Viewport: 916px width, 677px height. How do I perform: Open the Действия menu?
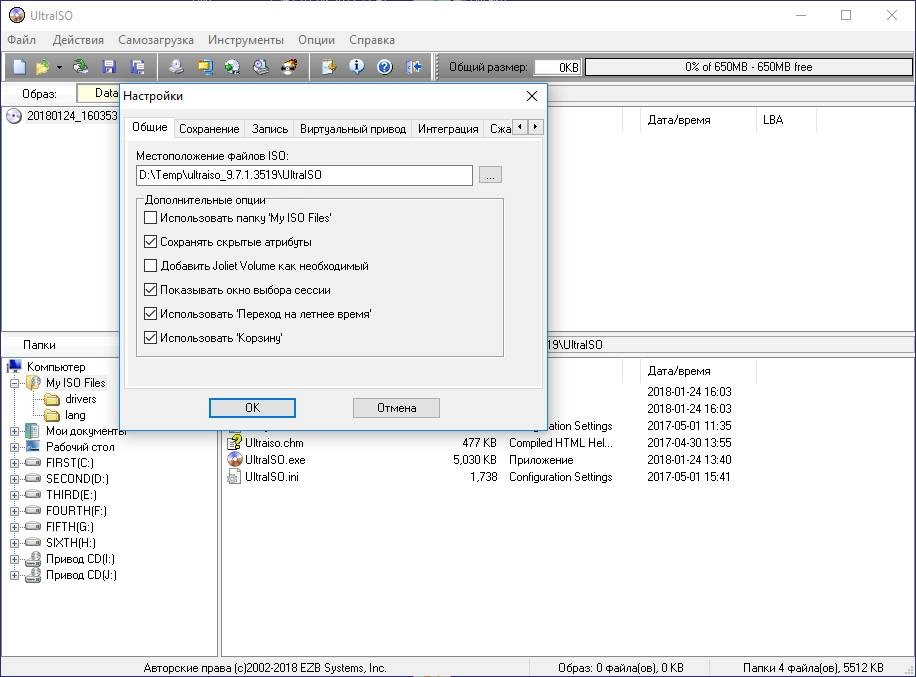[x=78, y=40]
